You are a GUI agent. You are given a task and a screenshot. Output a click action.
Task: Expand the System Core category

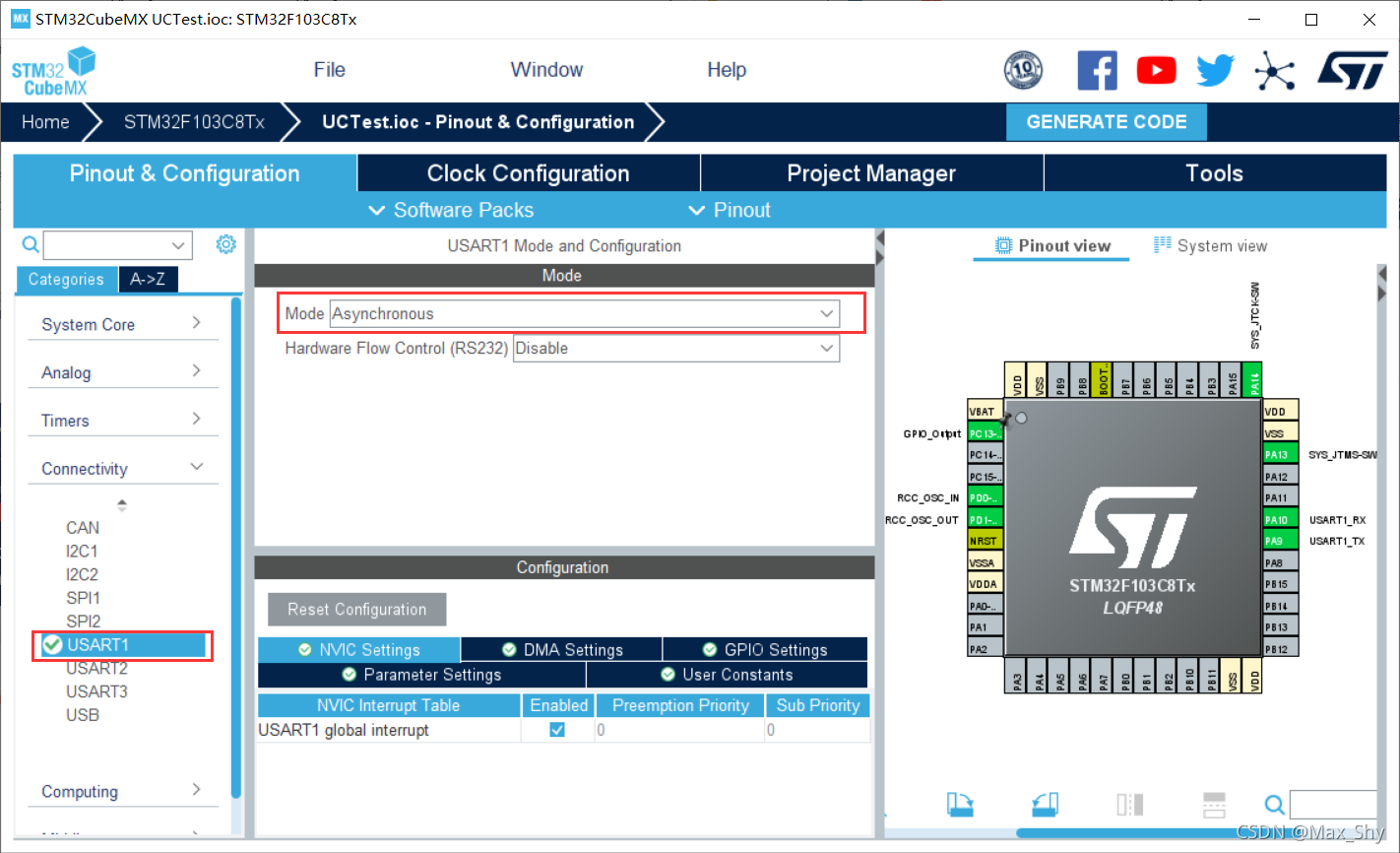tap(122, 324)
